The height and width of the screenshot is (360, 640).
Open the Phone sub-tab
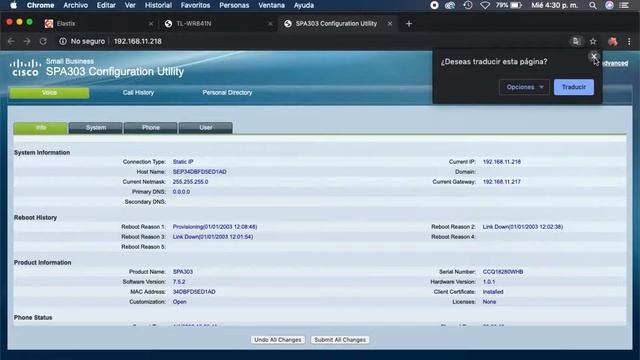(x=151, y=128)
